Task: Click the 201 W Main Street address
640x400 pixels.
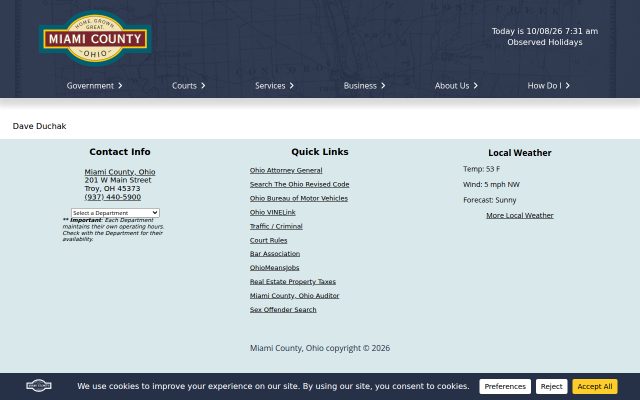Action: click(x=118, y=180)
